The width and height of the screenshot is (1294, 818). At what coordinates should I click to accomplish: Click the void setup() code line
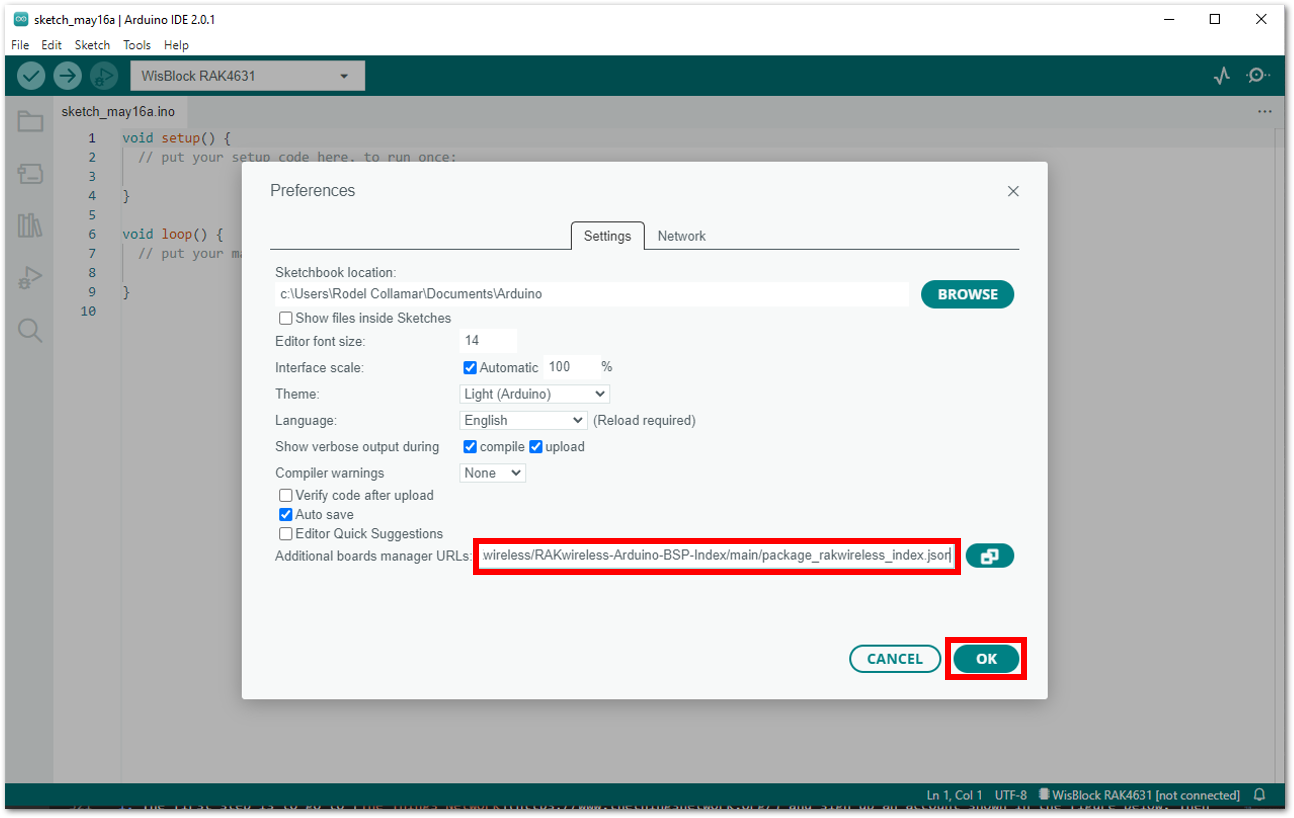176,138
